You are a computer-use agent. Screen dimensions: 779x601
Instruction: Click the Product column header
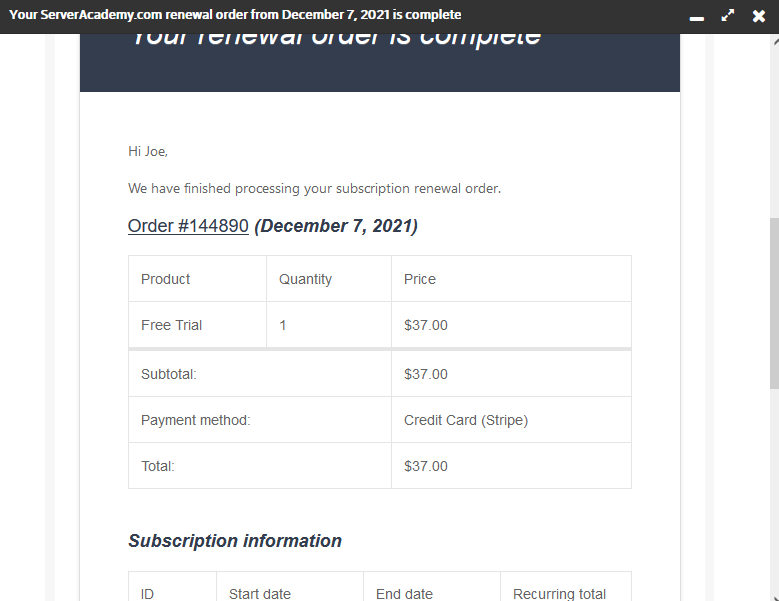pos(166,279)
